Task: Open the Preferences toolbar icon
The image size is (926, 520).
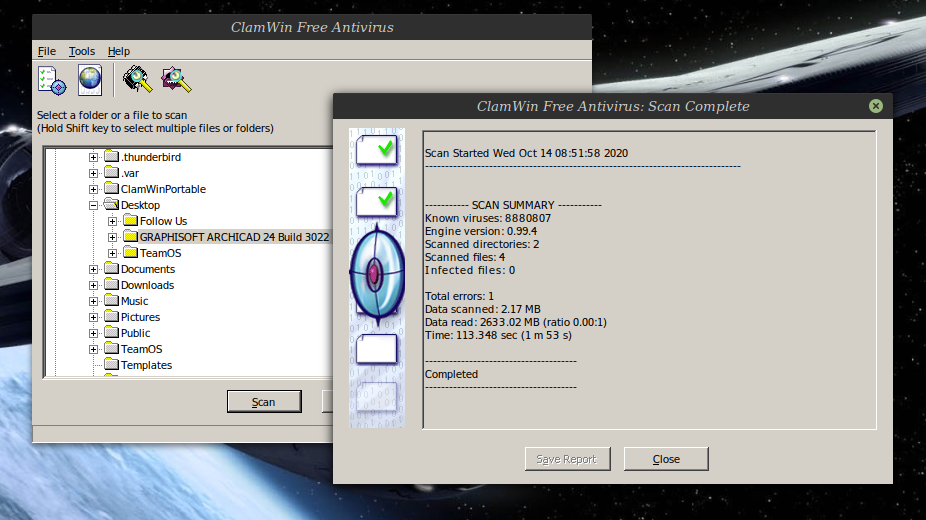Action: coord(52,80)
